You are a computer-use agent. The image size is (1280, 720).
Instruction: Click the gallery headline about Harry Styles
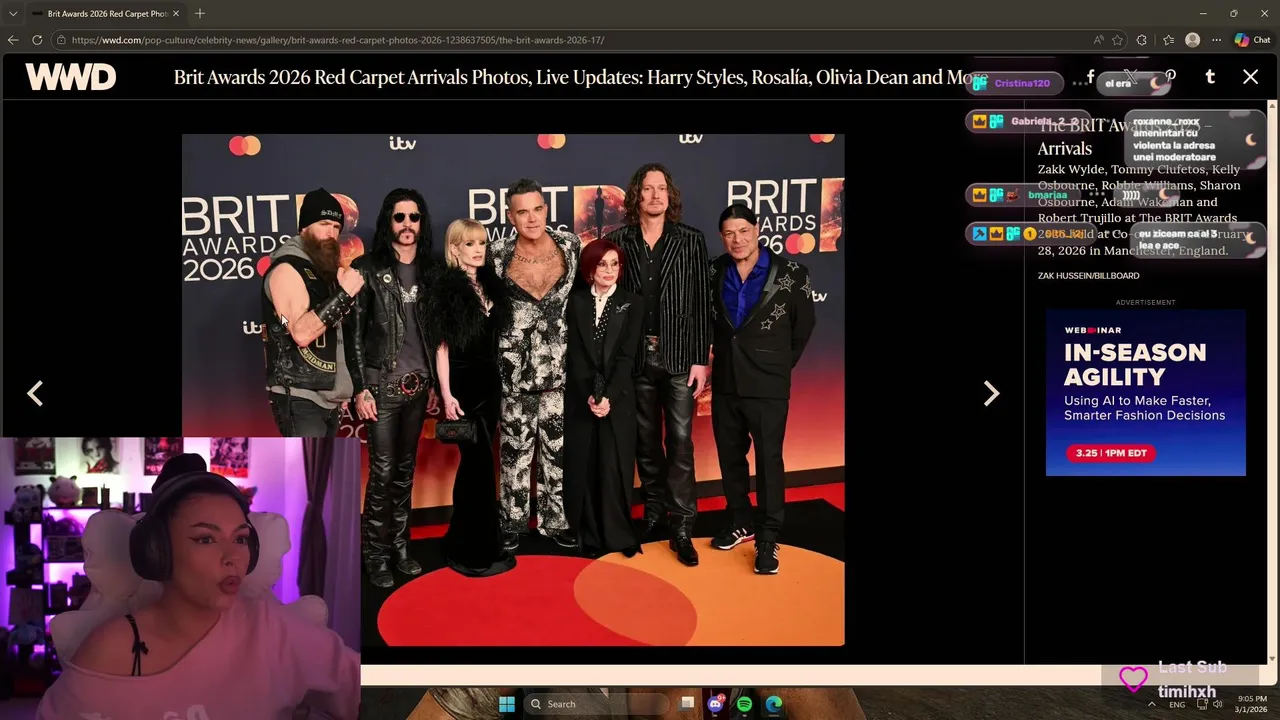pyautogui.click(x=580, y=77)
